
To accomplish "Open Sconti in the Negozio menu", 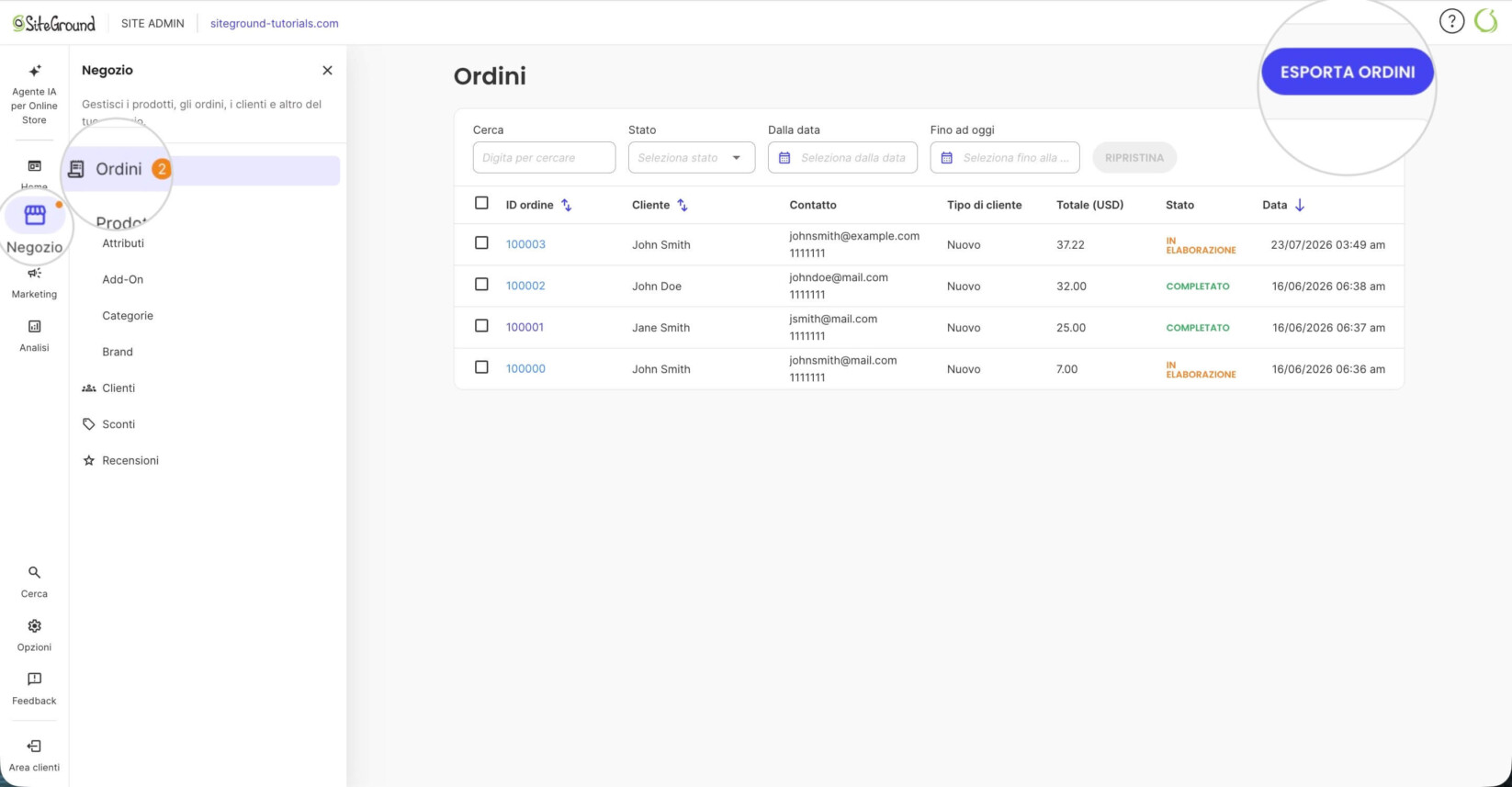I will pos(108,424).
